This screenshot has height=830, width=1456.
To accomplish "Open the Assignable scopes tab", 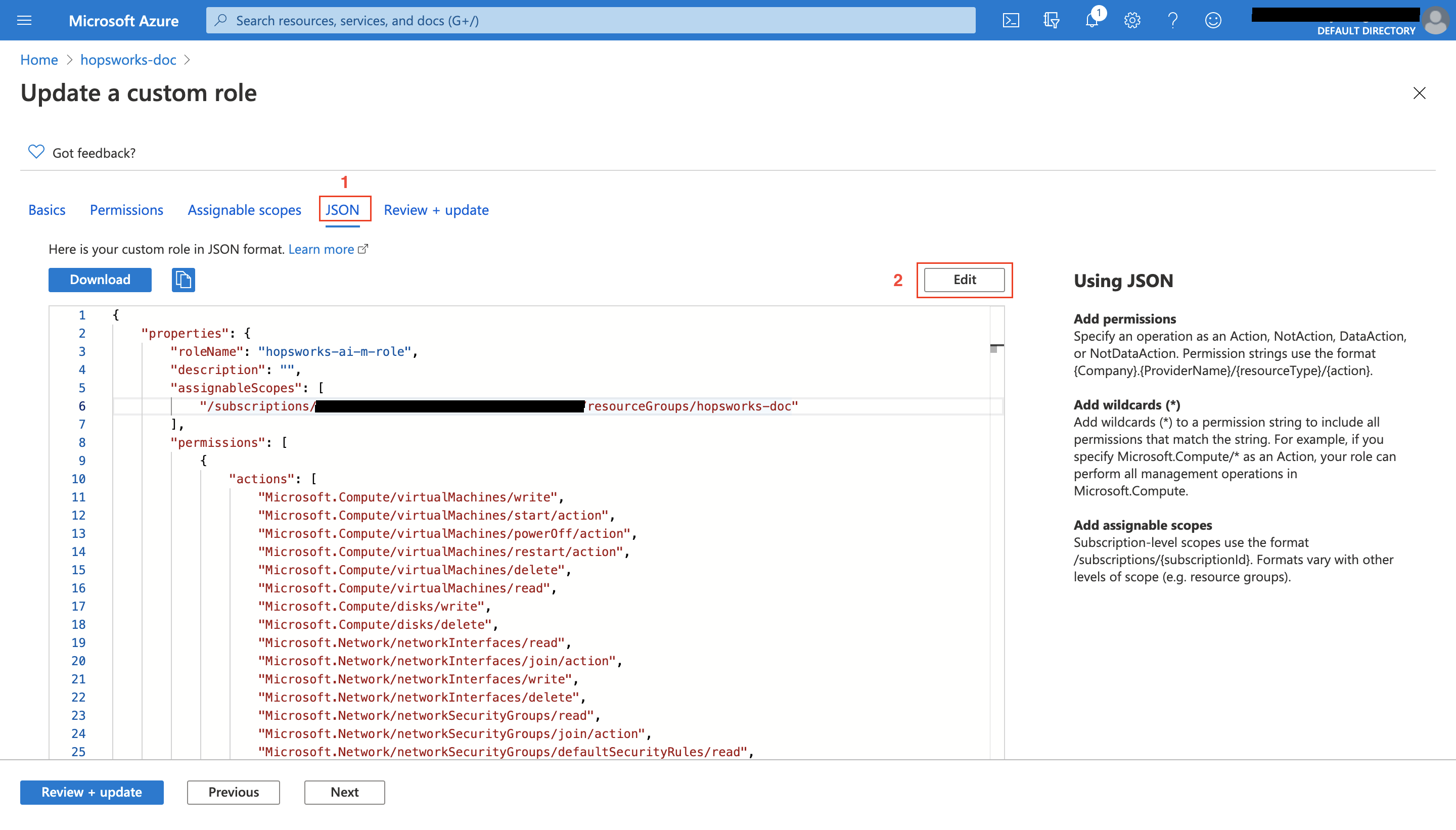I will (x=244, y=210).
